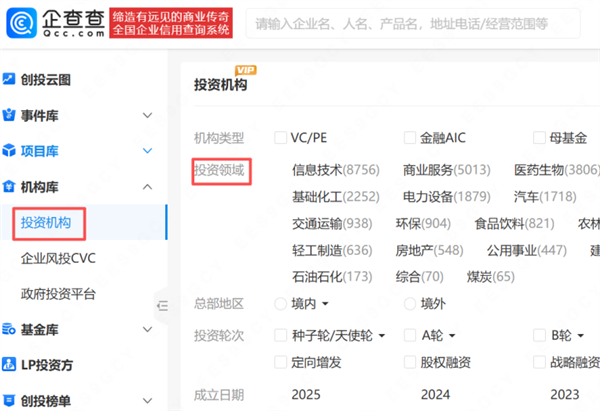
Task: Click the VIP badge beside 投资机构
Action: (x=246, y=70)
